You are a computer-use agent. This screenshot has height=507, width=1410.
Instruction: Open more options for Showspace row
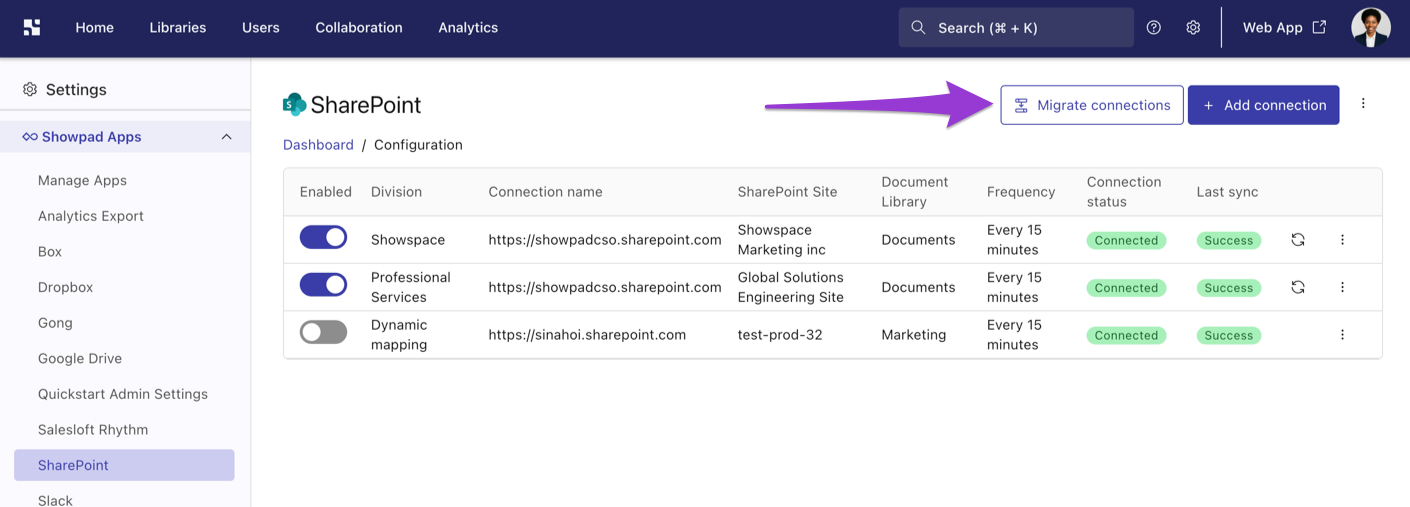click(1343, 240)
